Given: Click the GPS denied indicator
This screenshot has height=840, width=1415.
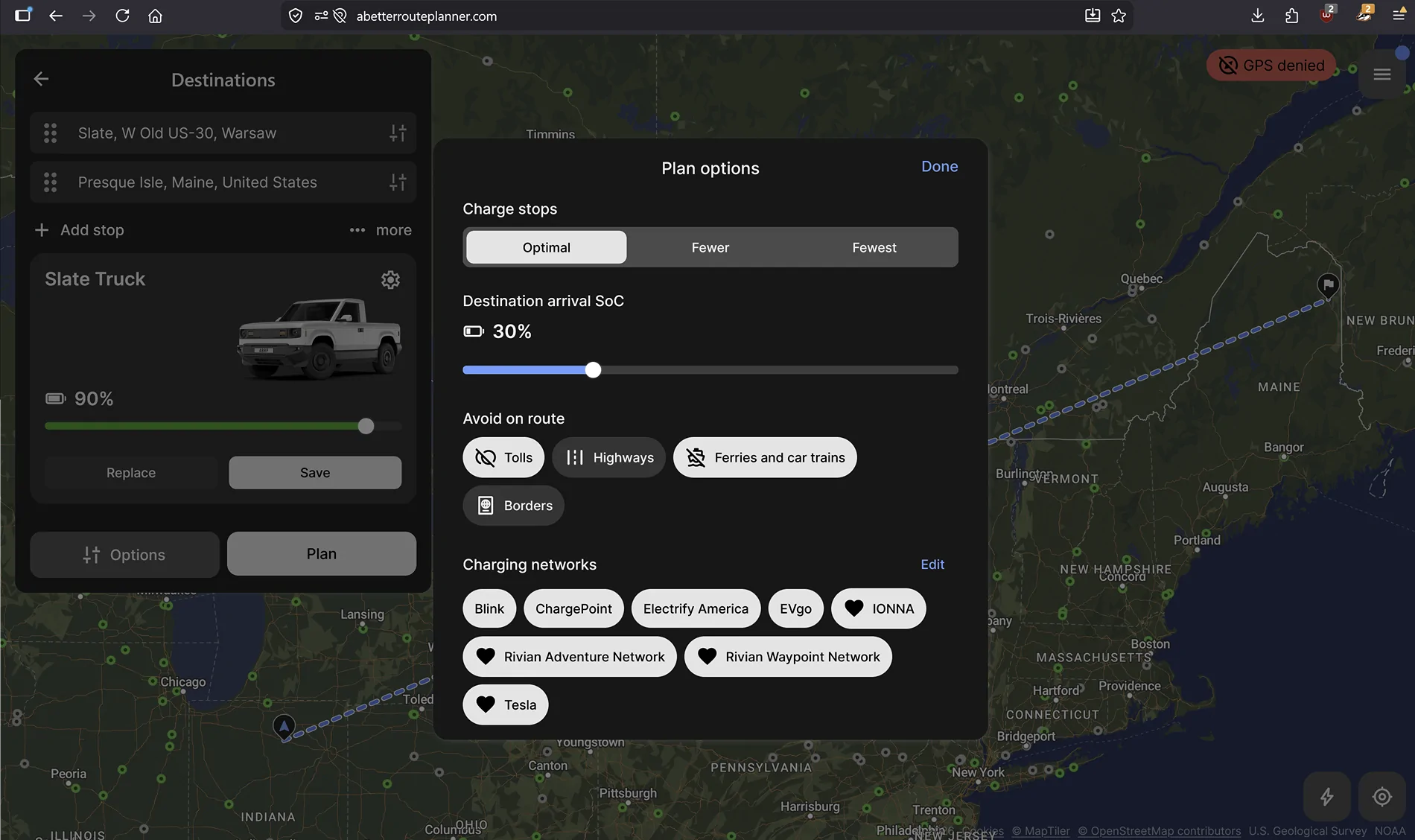Looking at the screenshot, I should pyautogui.click(x=1271, y=66).
